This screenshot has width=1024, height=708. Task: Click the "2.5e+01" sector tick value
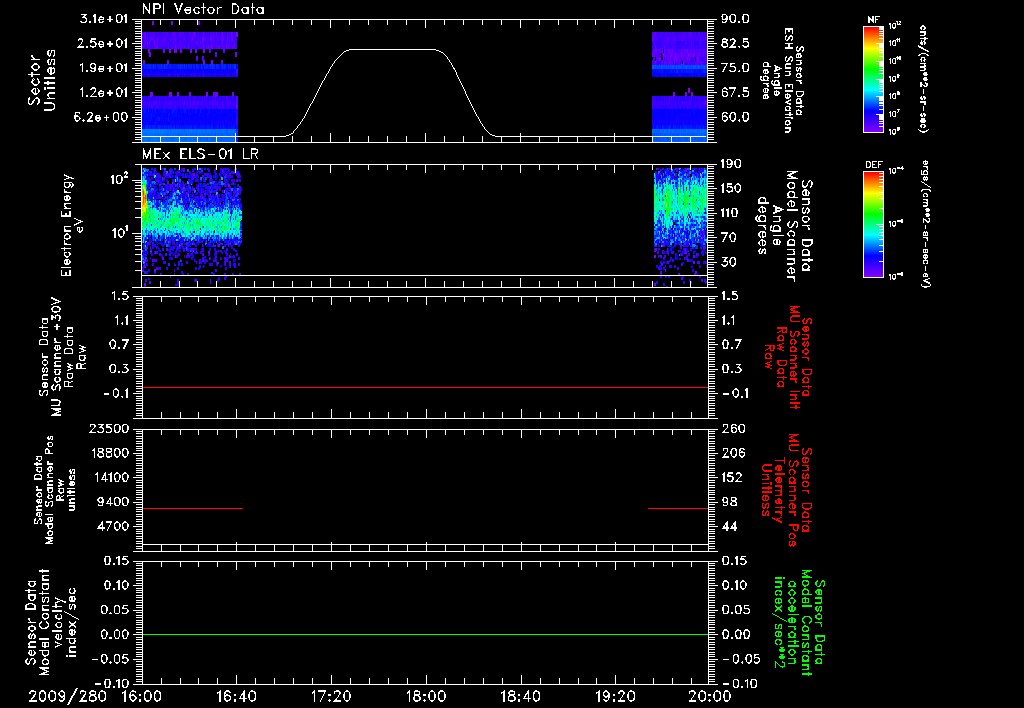(104, 43)
